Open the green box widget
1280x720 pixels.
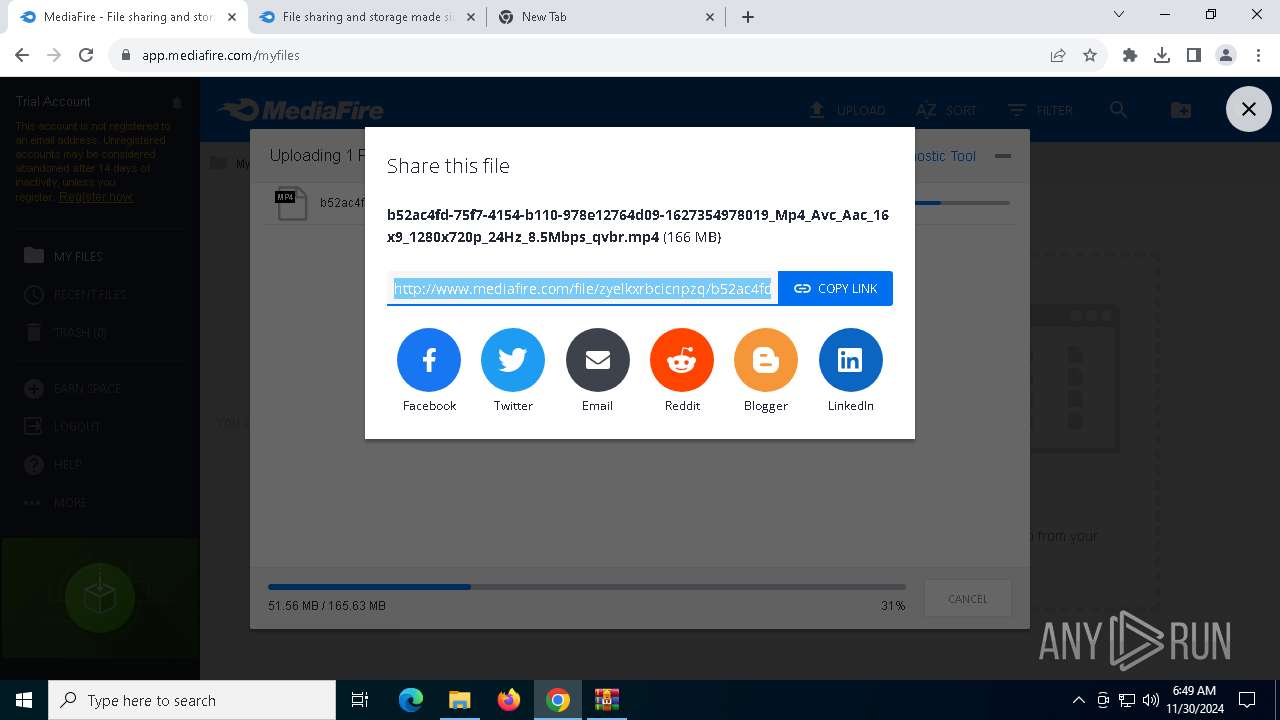point(100,598)
